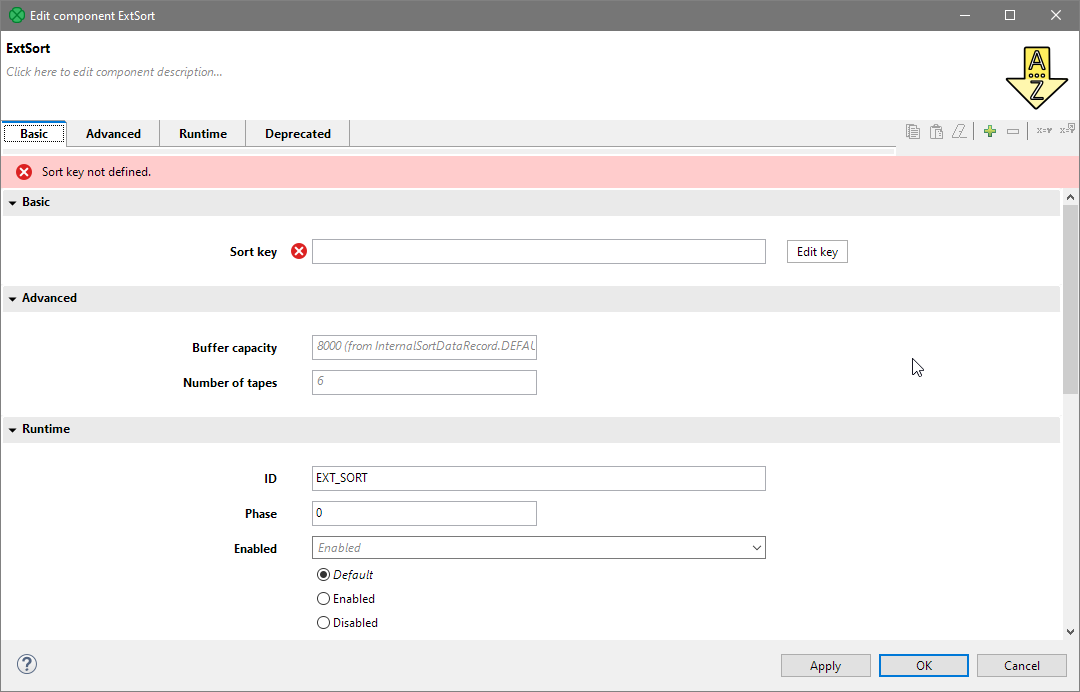Open the Enabled dropdown list

pos(756,548)
